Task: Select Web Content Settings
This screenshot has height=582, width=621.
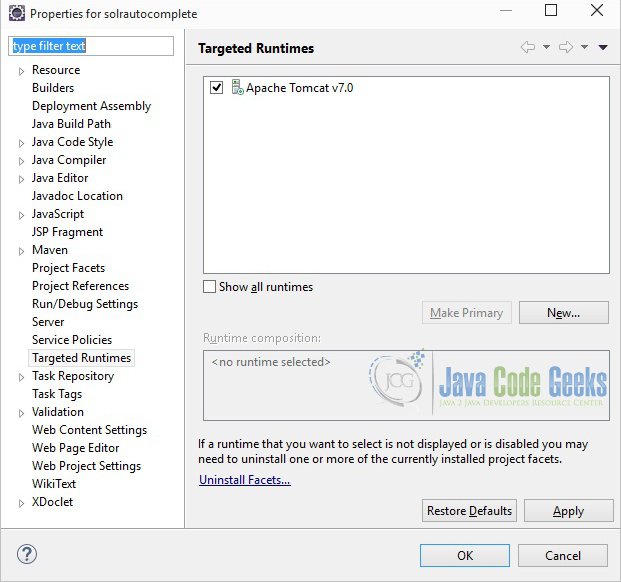Action: (x=90, y=430)
